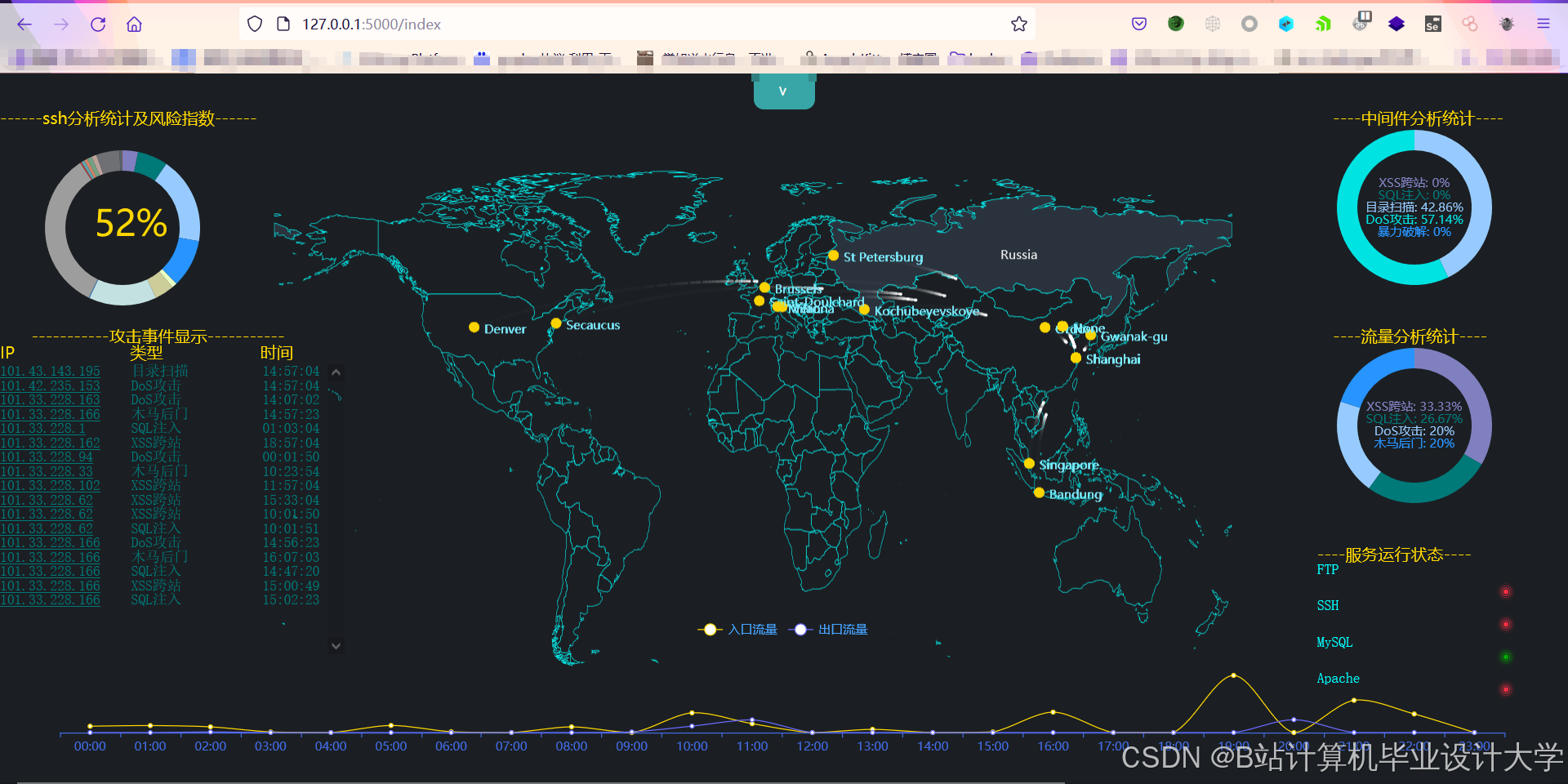This screenshot has width=1568, height=784.
Task: Click the Brussels marker on the map
Action: click(764, 287)
